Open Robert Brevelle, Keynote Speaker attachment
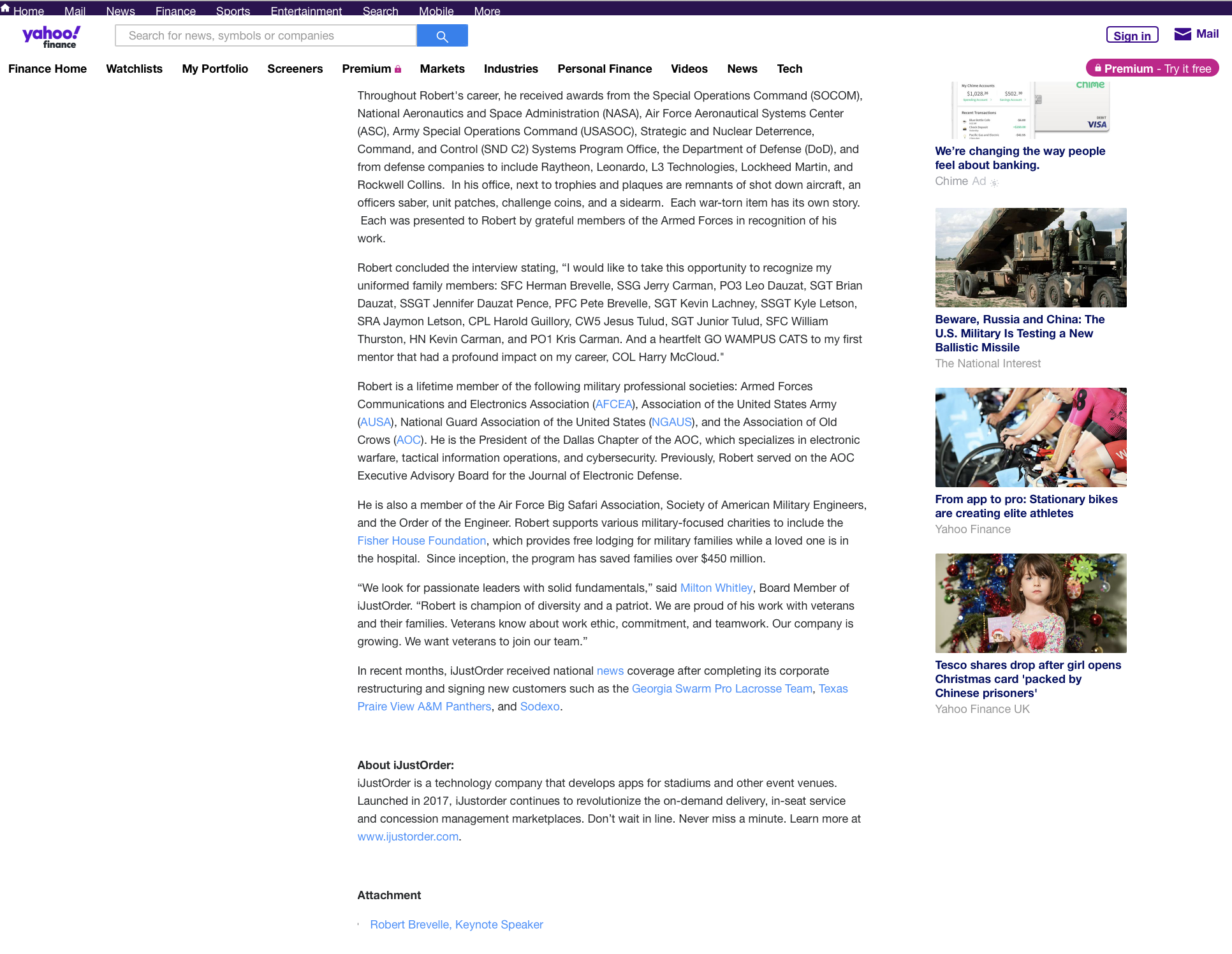The image size is (1232, 954). (456, 925)
